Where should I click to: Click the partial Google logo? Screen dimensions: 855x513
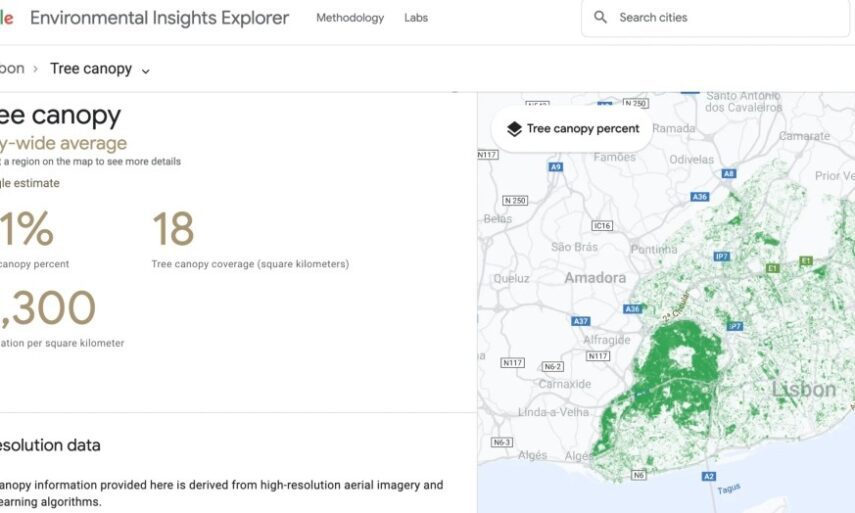point(6,18)
